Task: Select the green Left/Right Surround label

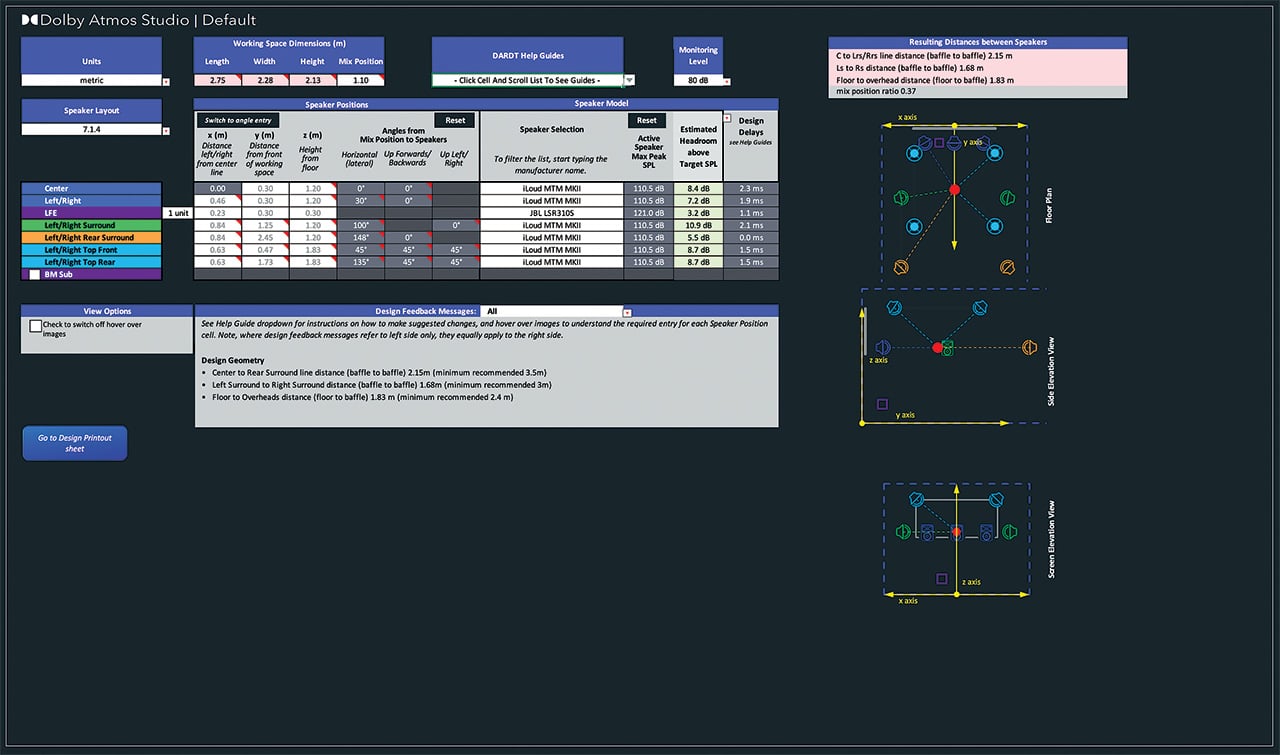Action: click(91, 225)
